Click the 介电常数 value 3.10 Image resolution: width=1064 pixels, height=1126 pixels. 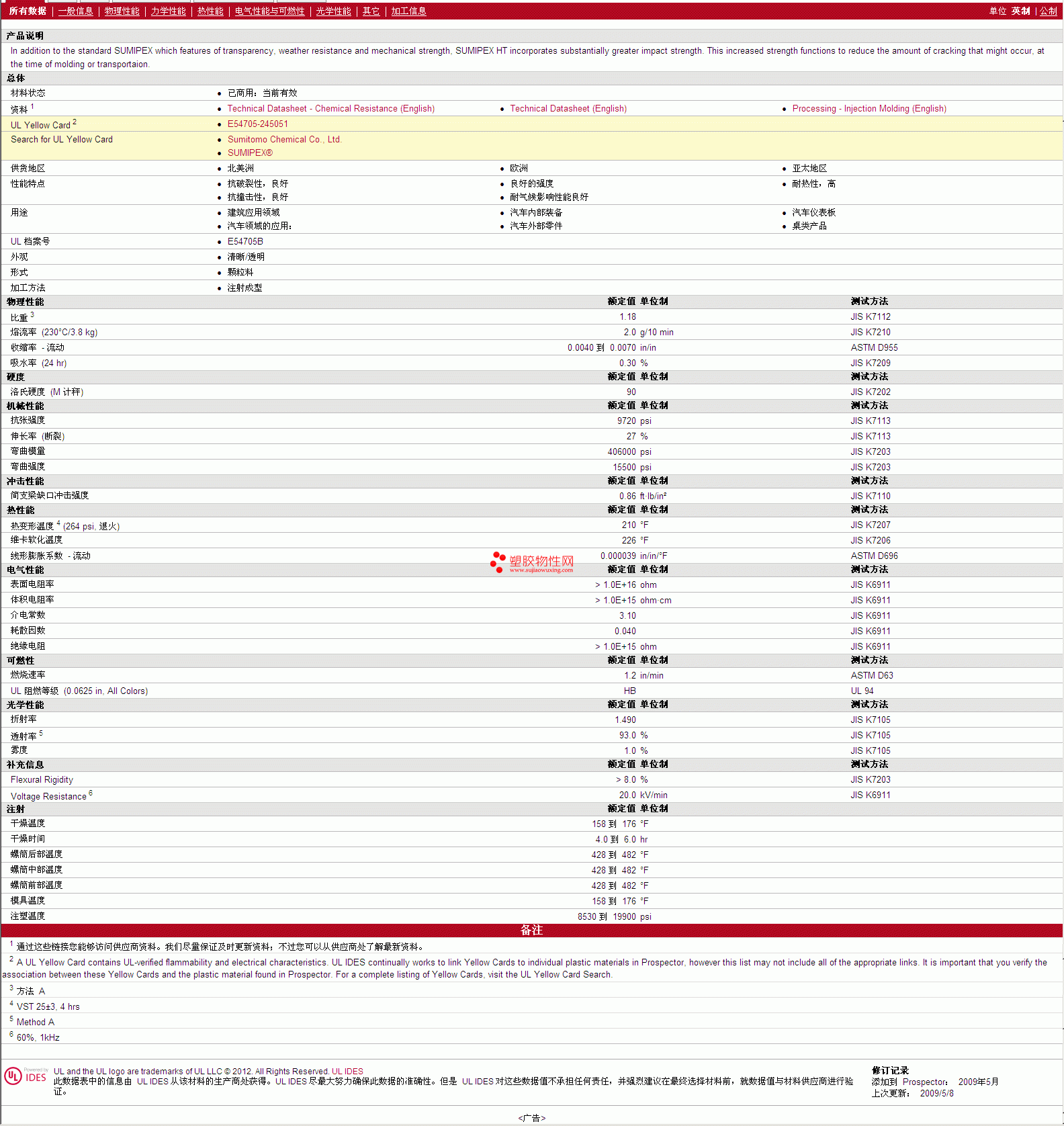[627, 616]
